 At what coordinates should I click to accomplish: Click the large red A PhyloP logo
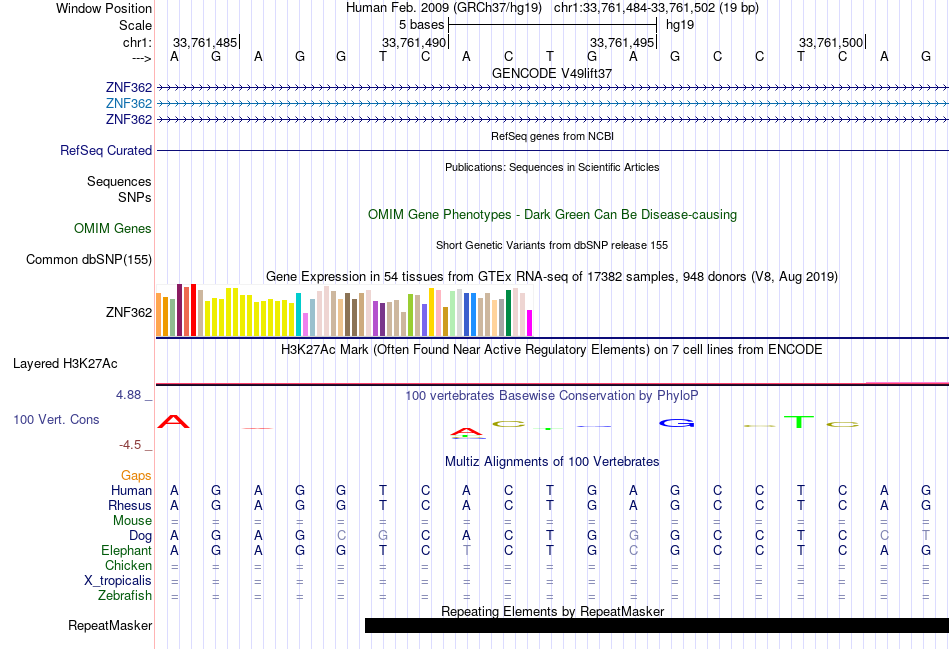click(173, 421)
